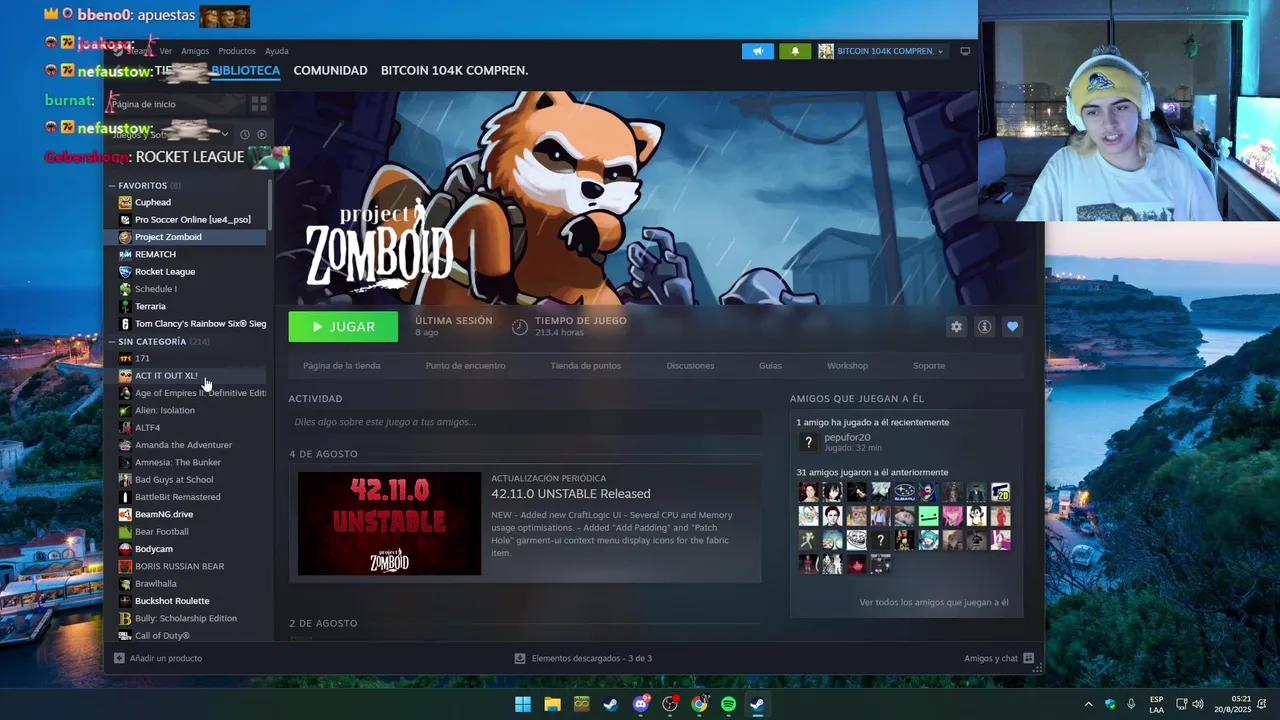Image resolution: width=1280 pixels, height=720 pixels.
Task: Open Soporte tab
Action: pyautogui.click(x=929, y=366)
